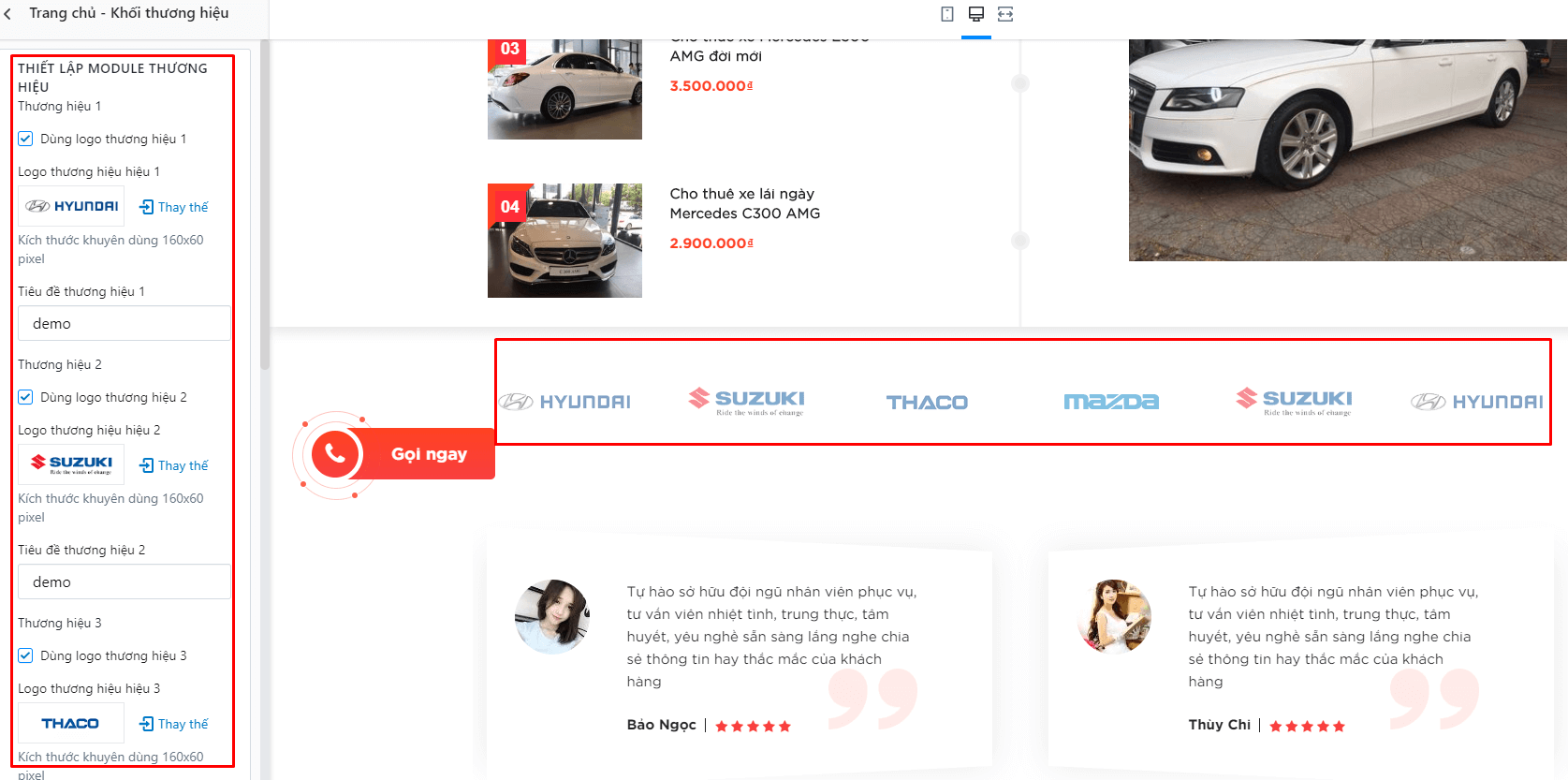Click the Hyundai logo thumbnail in sidebar
The height and width of the screenshot is (780, 1568).
71,206
